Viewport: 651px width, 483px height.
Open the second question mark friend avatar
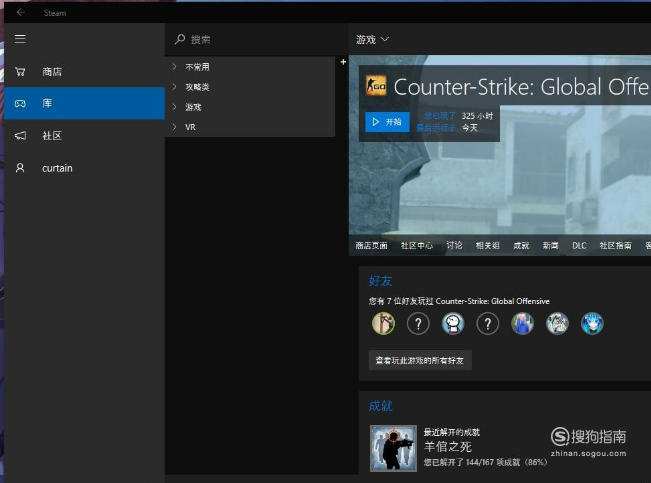click(x=488, y=324)
